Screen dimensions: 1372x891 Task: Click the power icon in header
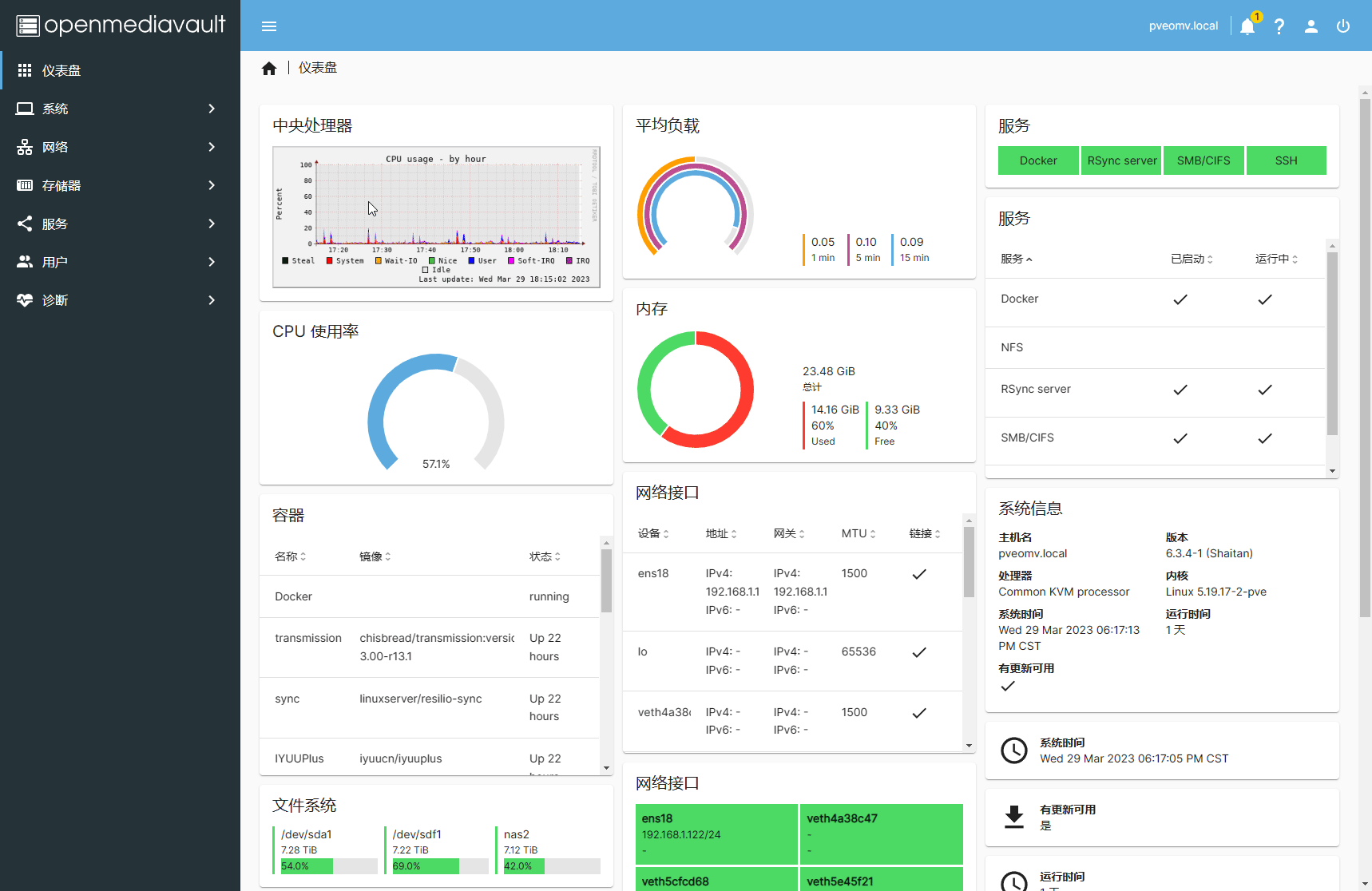click(x=1343, y=26)
